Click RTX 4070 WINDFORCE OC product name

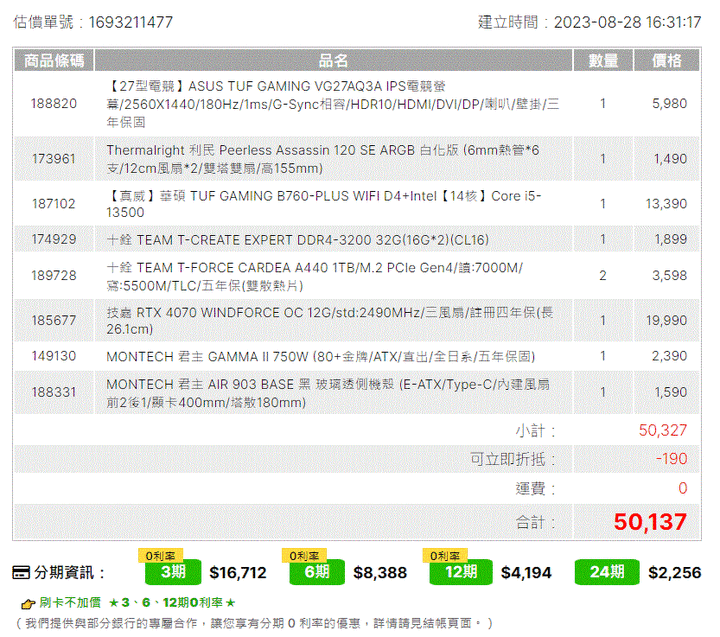tap(330, 321)
